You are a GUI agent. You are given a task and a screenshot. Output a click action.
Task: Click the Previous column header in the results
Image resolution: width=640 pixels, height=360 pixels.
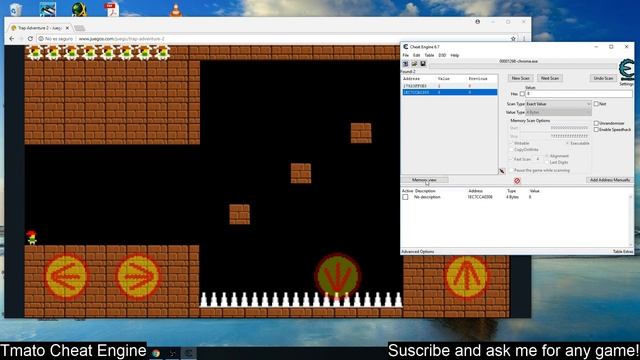tap(478, 78)
